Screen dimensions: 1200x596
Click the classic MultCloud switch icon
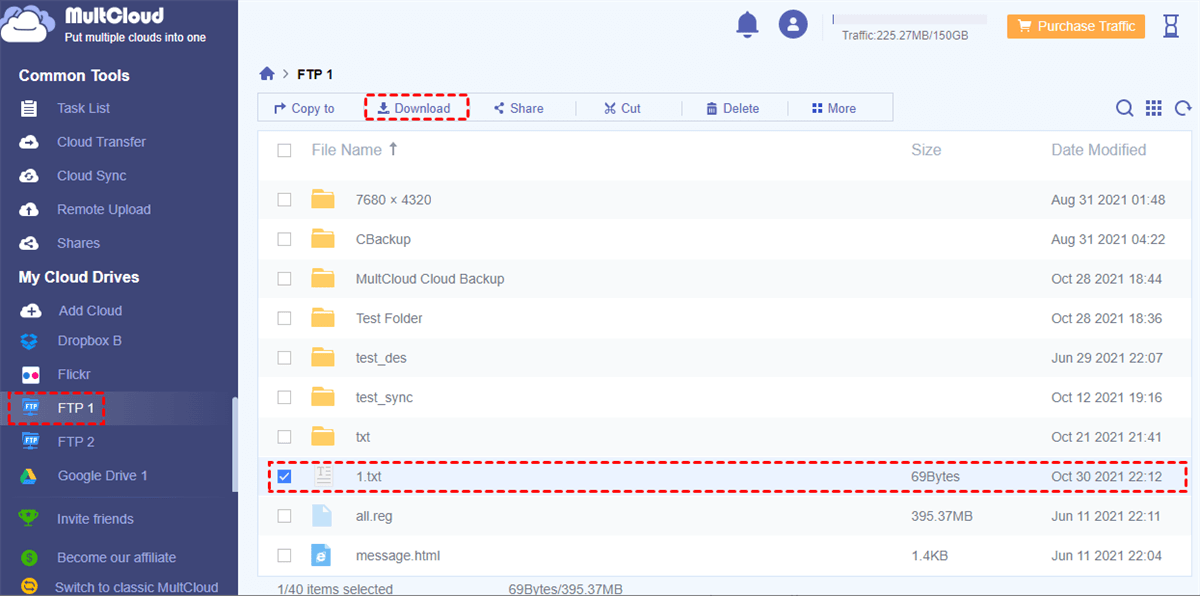[29, 587]
